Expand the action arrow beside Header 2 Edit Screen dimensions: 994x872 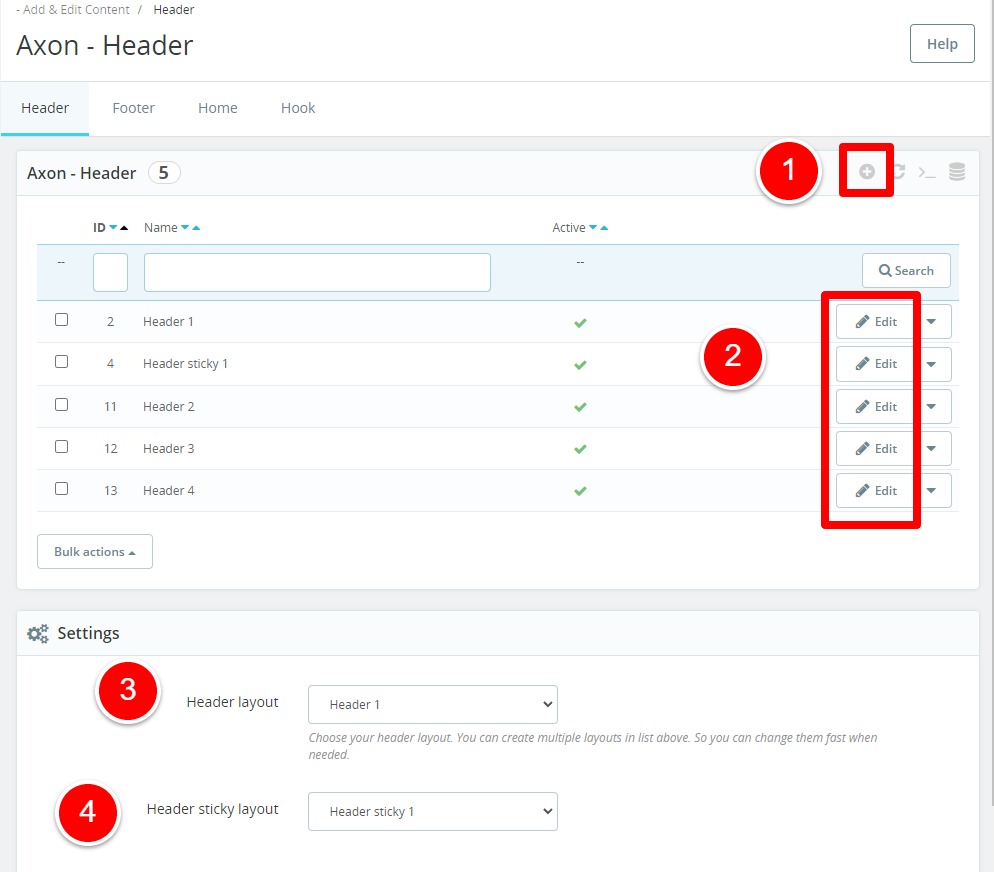tap(932, 406)
